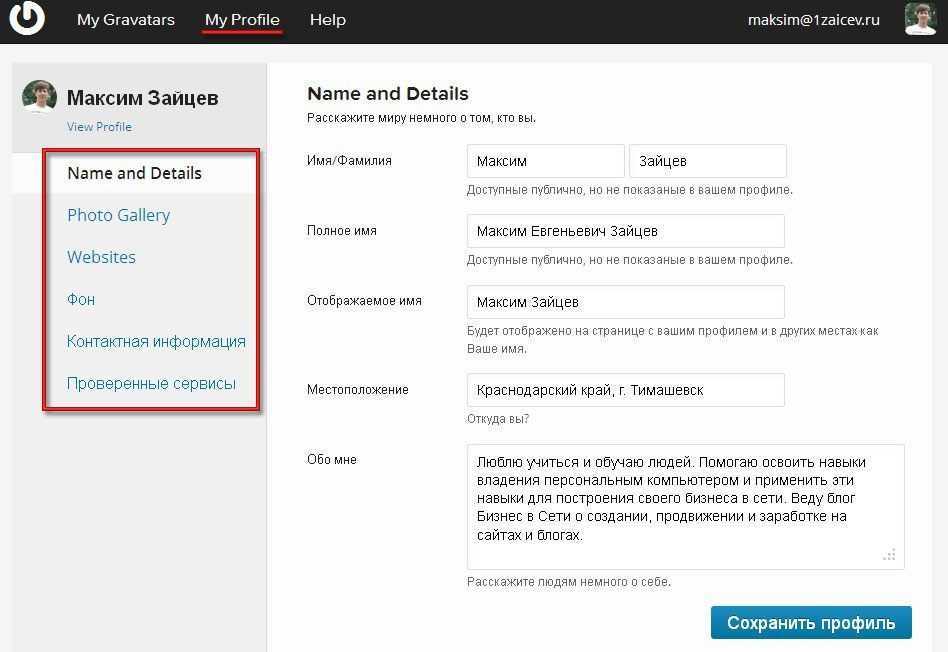This screenshot has height=652, width=948.
Task: Open the My Profile tab
Action: pyautogui.click(x=242, y=20)
